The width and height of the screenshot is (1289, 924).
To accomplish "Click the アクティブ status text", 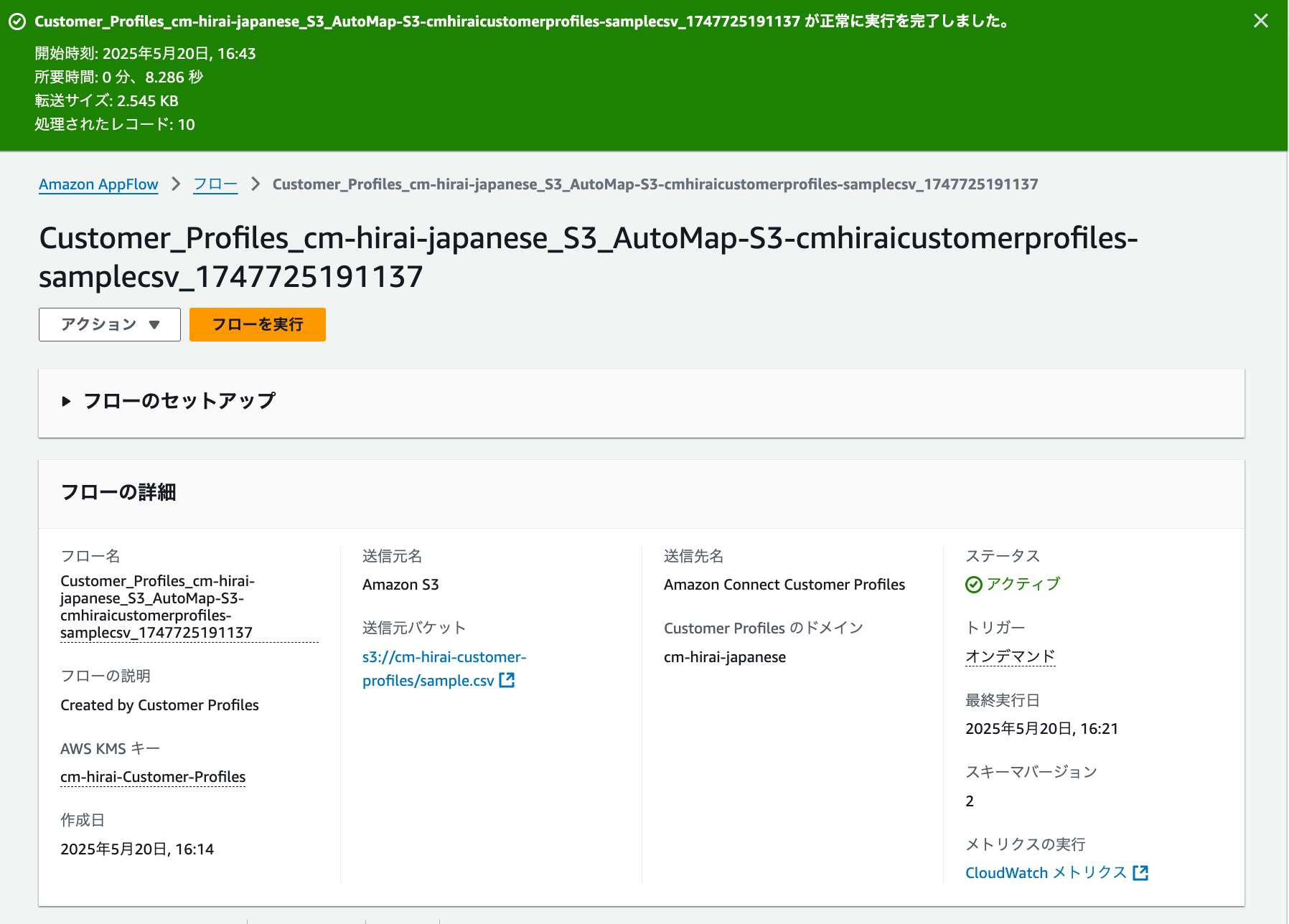I will [x=1023, y=585].
